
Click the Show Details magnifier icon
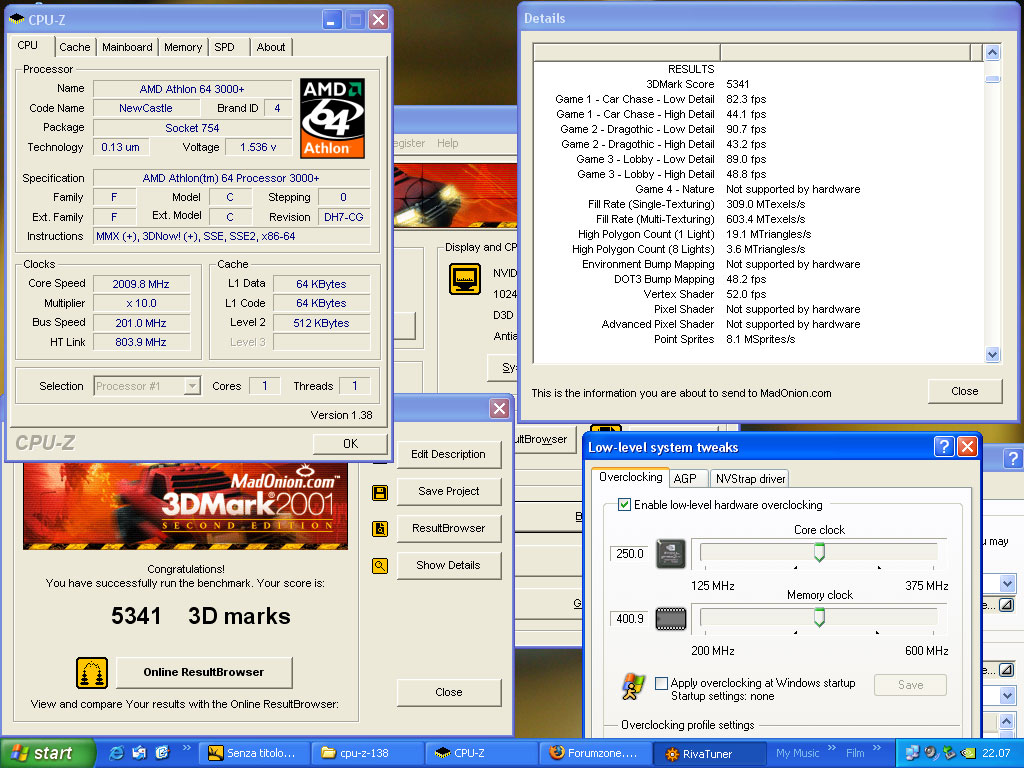click(380, 566)
